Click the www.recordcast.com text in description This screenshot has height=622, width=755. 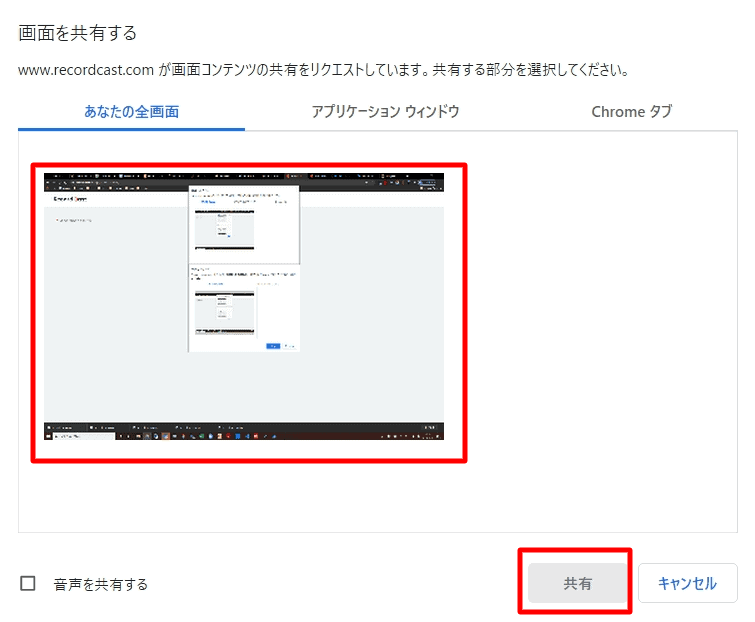tap(86, 71)
